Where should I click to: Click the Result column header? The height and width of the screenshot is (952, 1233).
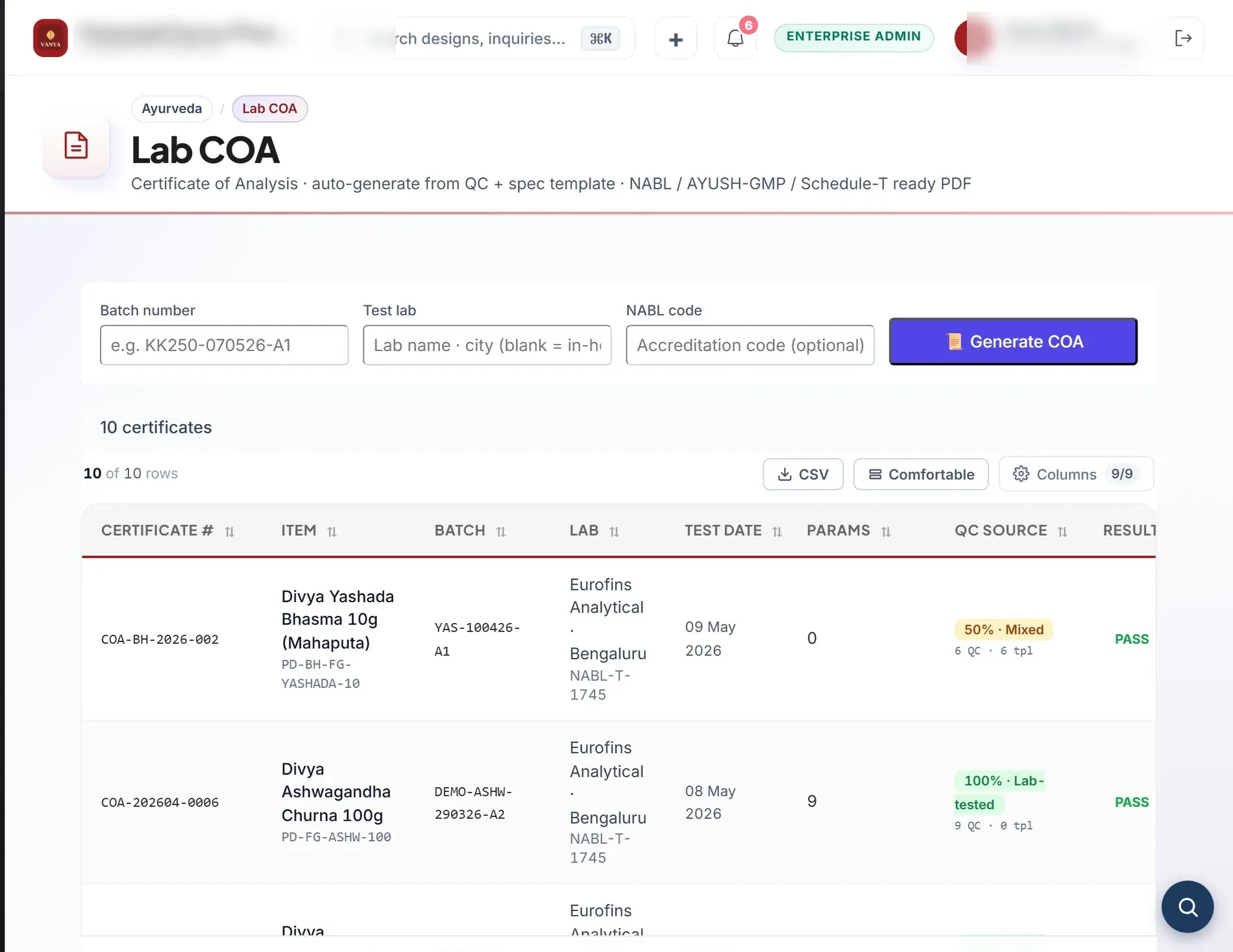click(x=1129, y=530)
